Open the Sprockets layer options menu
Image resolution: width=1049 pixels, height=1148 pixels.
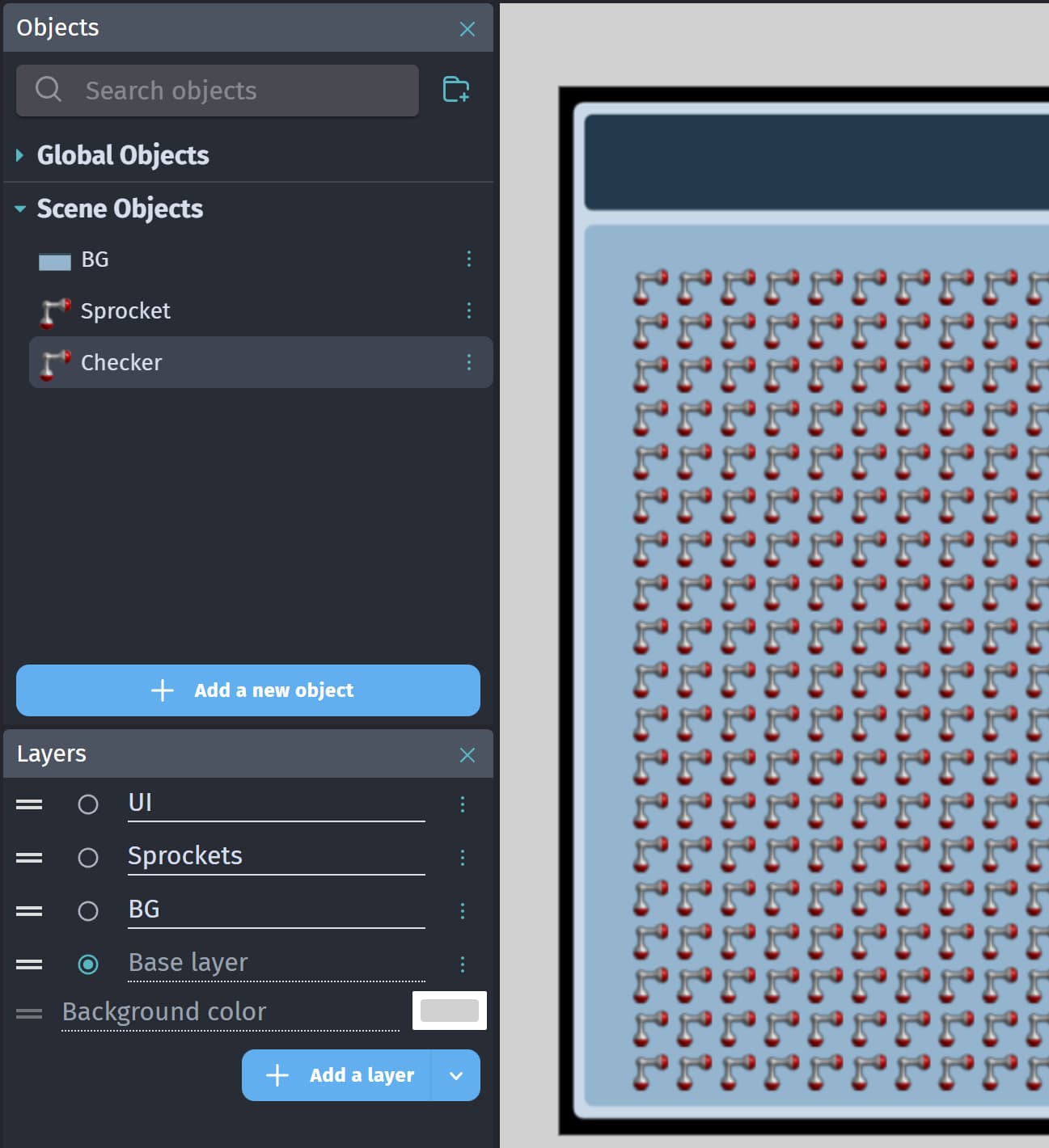463,858
